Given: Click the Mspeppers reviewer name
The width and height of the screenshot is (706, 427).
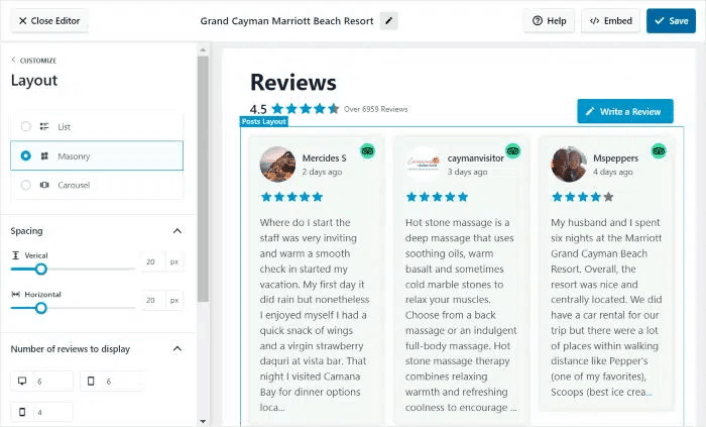Looking at the screenshot, I should click(615, 158).
